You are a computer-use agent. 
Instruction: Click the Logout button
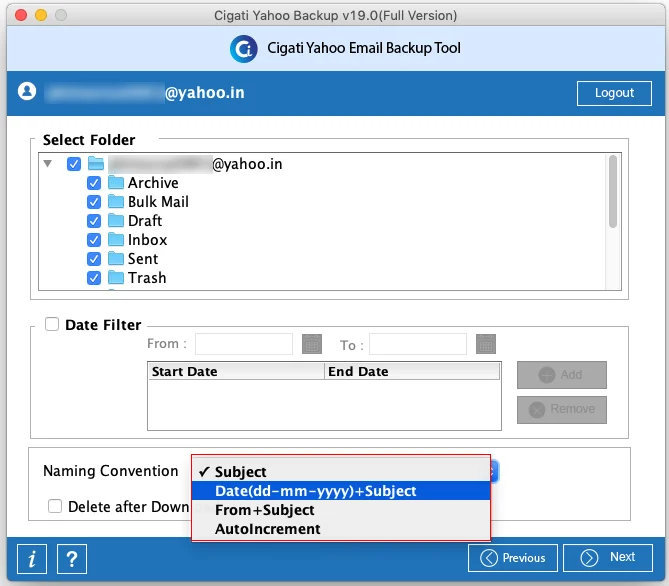[614, 93]
